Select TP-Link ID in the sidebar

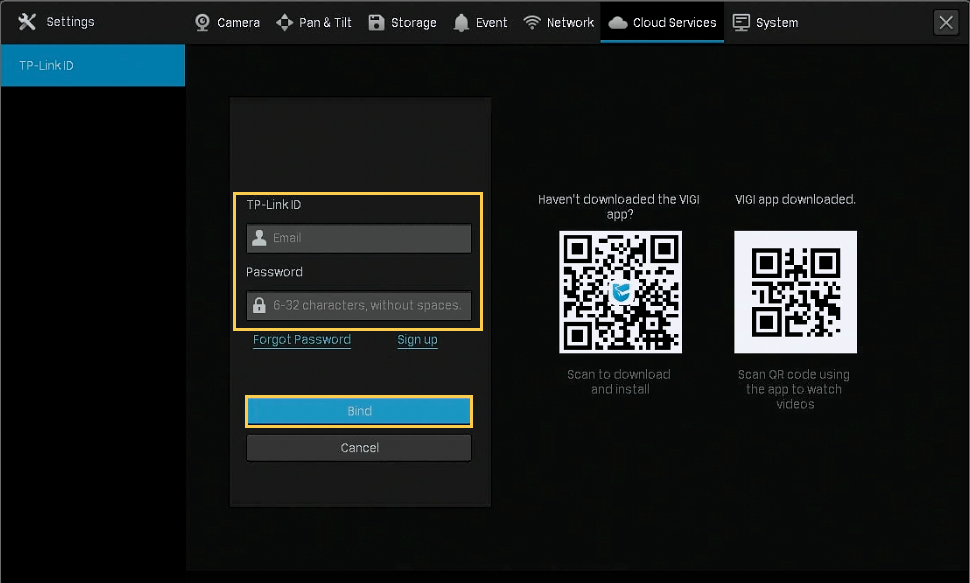coord(93,65)
